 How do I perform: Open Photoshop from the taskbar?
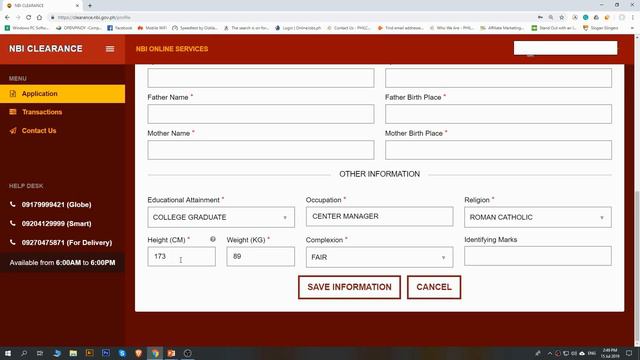[106, 353]
